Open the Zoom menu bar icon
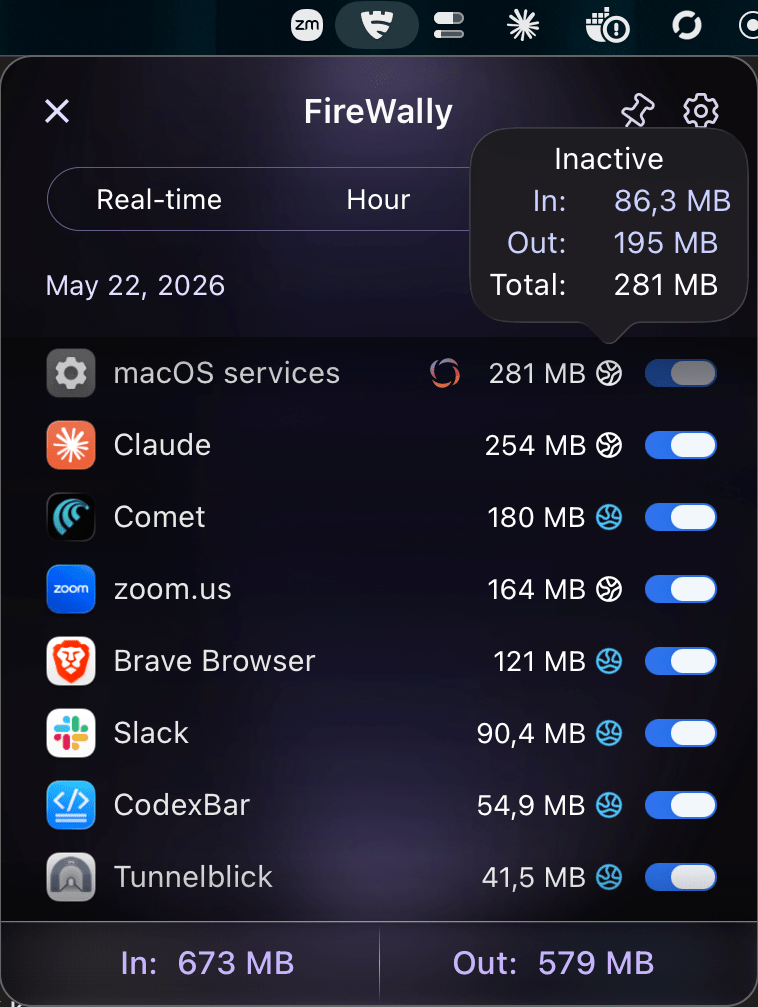 tap(306, 26)
